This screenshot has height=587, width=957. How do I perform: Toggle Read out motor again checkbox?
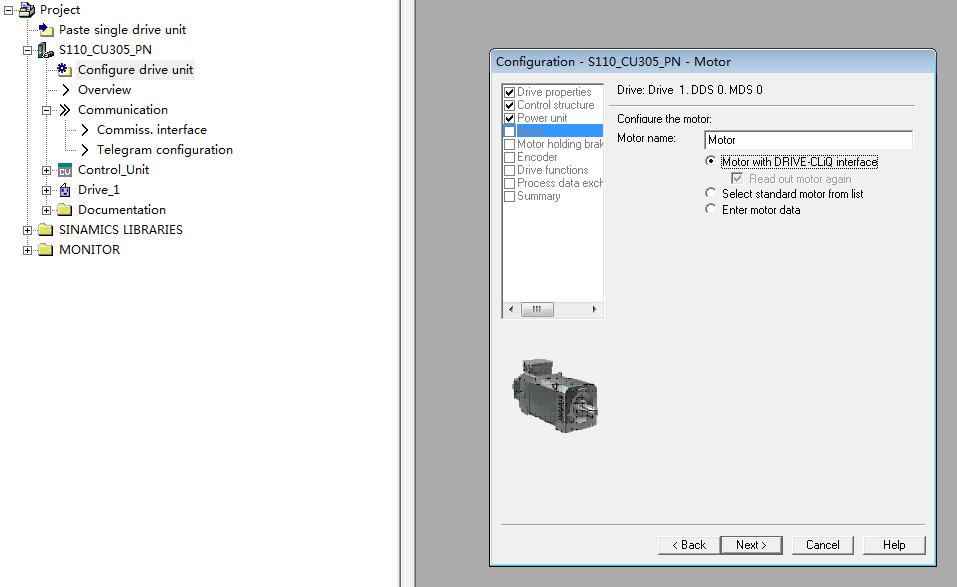(x=737, y=178)
